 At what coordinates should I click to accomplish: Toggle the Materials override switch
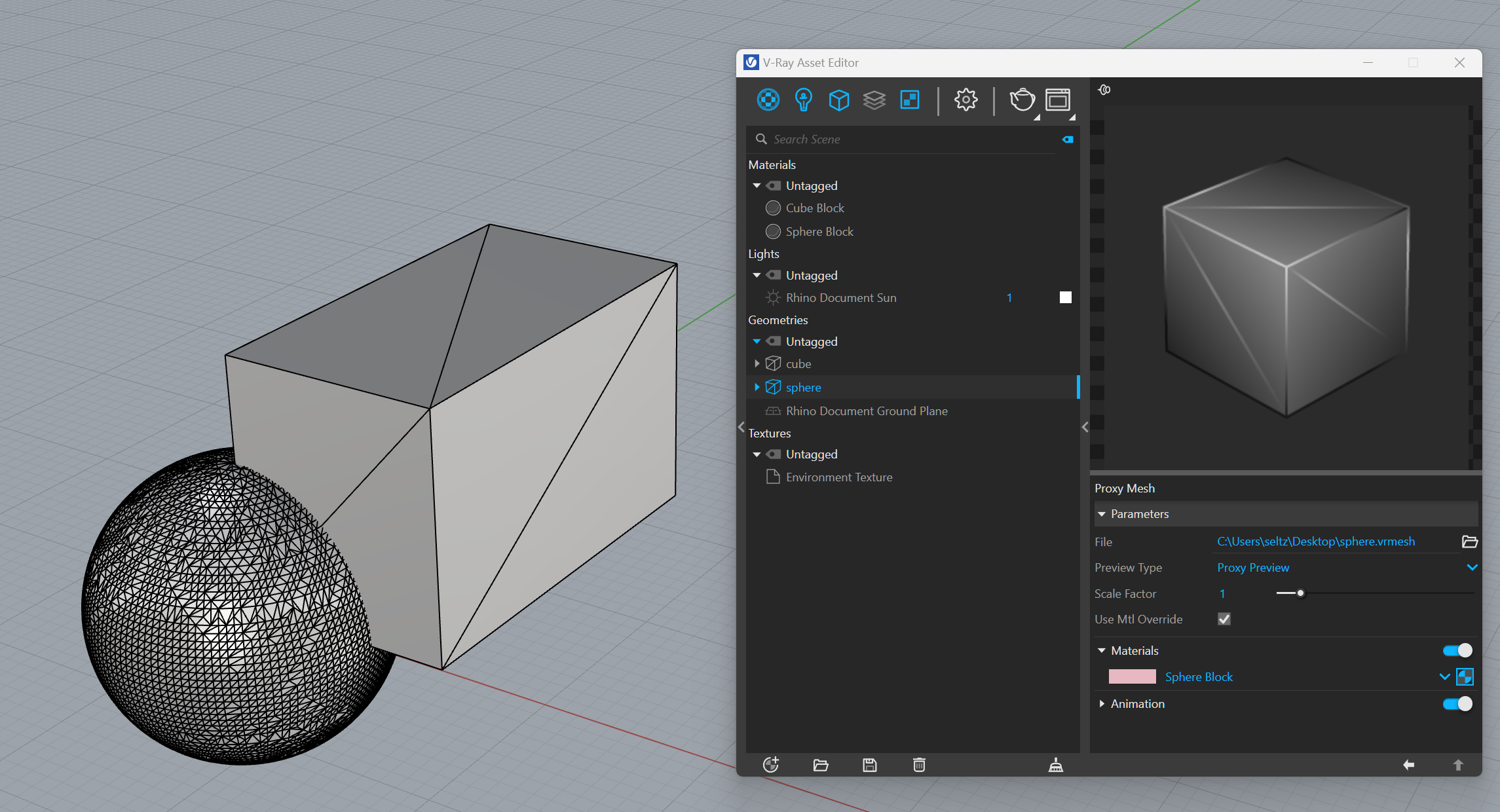pyautogui.click(x=1457, y=651)
